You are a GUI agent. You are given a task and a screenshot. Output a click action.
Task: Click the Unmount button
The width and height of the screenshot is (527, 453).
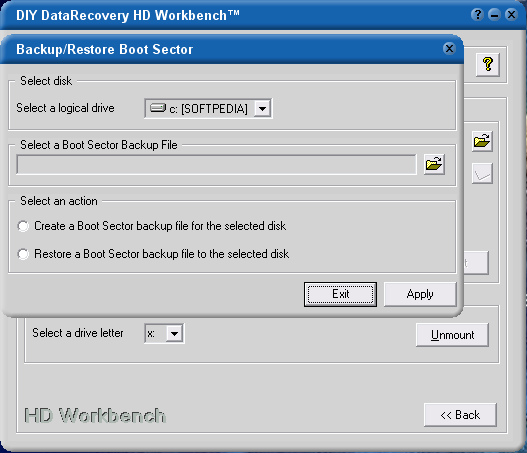pos(452,335)
